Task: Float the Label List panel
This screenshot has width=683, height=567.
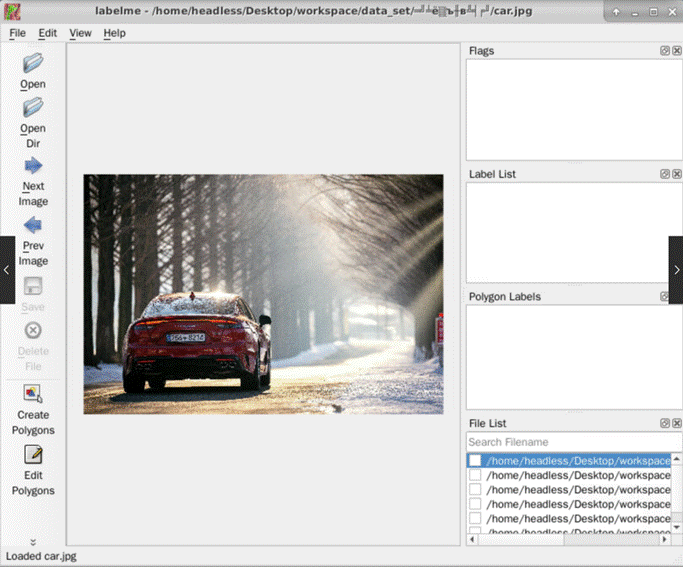Action: tap(665, 174)
